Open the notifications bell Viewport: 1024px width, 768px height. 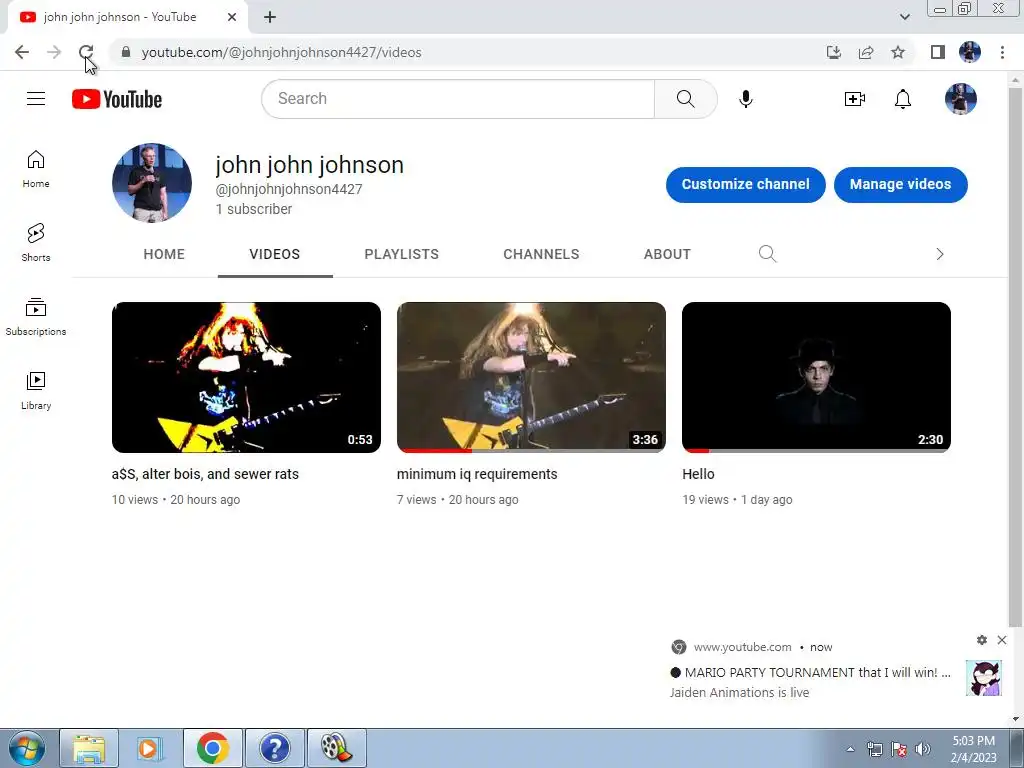(903, 99)
